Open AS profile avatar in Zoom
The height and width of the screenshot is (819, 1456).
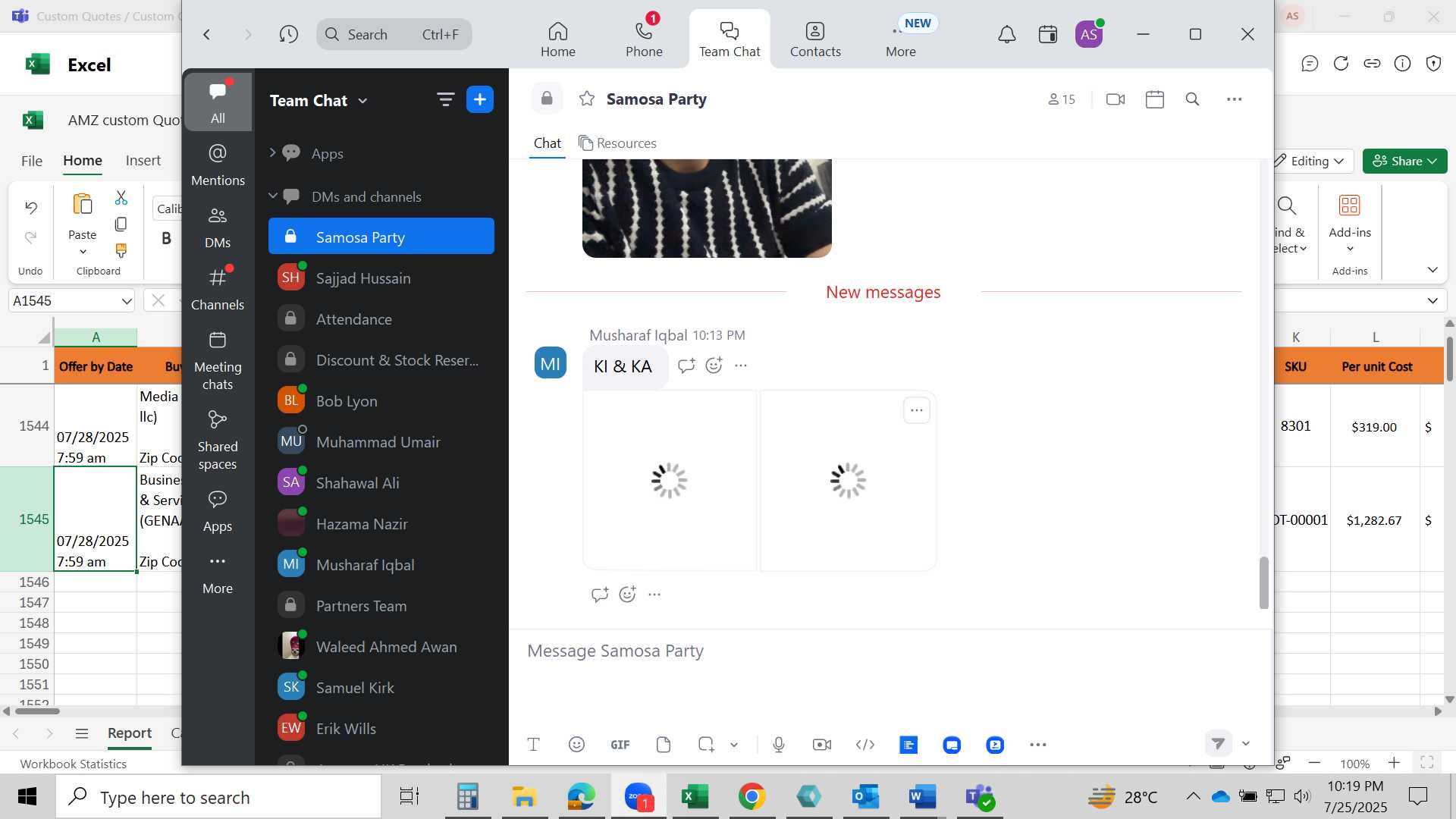click(x=1089, y=34)
